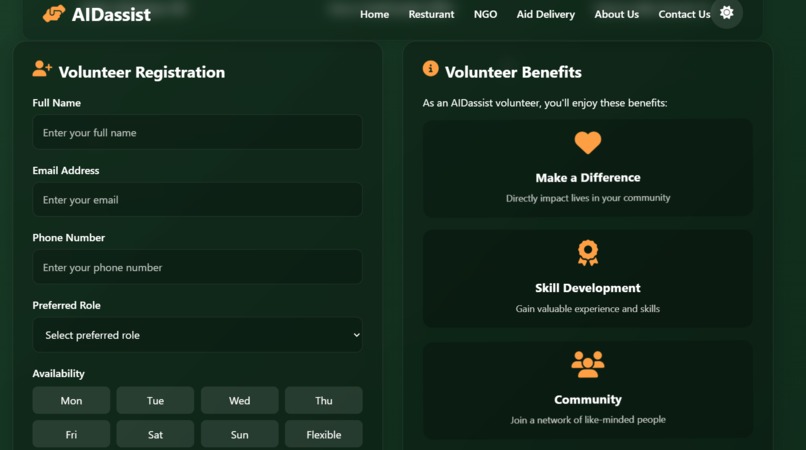Go to Home in the navigation bar
This screenshot has height=450, width=806.
click(374, 14)
